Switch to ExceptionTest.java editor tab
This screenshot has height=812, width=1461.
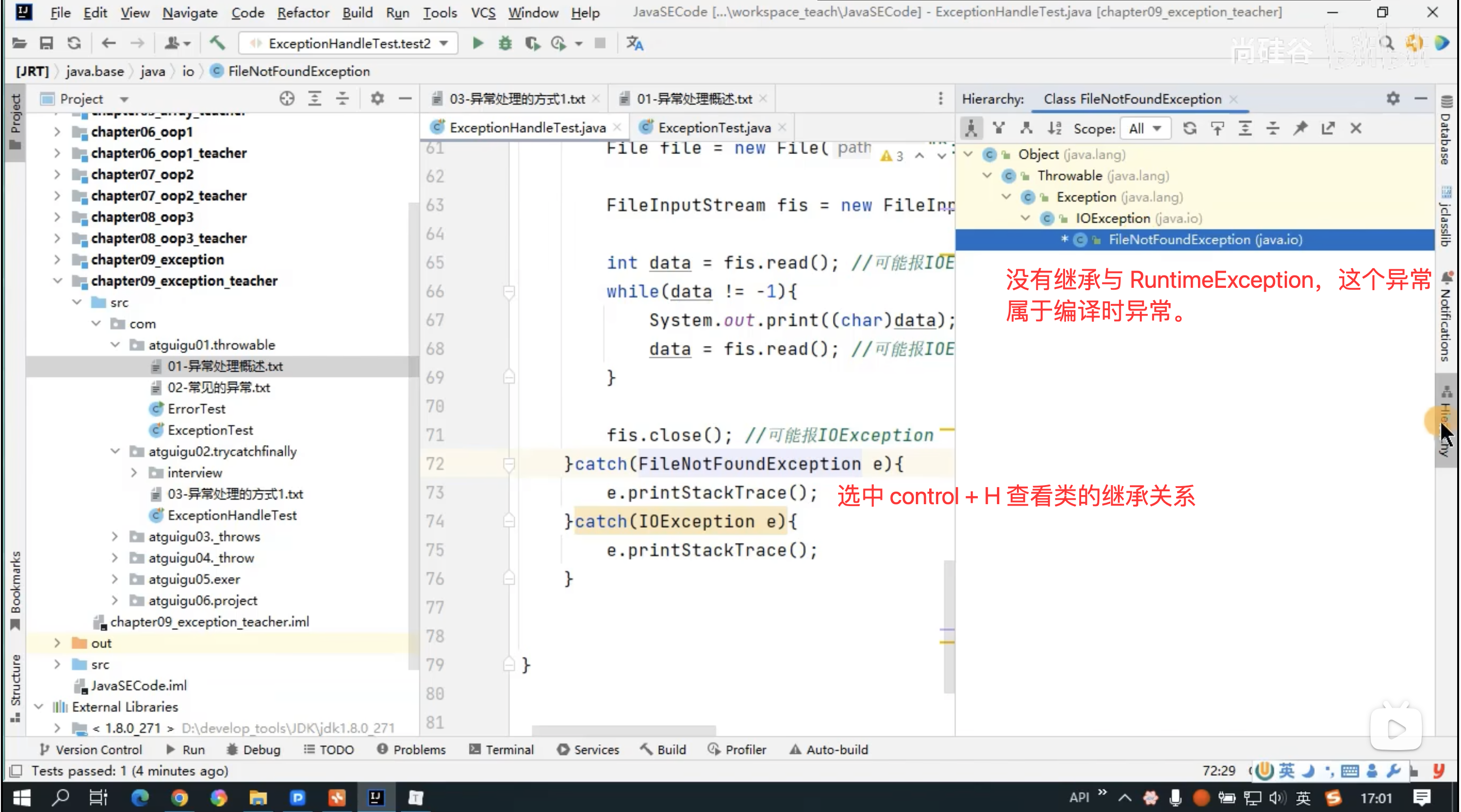pyautogui.click(x=713, y=128)
